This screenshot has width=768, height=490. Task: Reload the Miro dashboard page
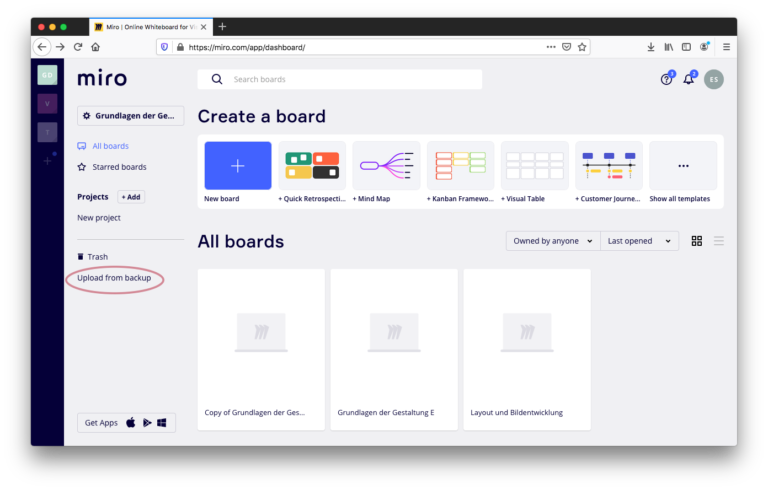(x=78, y=47)
